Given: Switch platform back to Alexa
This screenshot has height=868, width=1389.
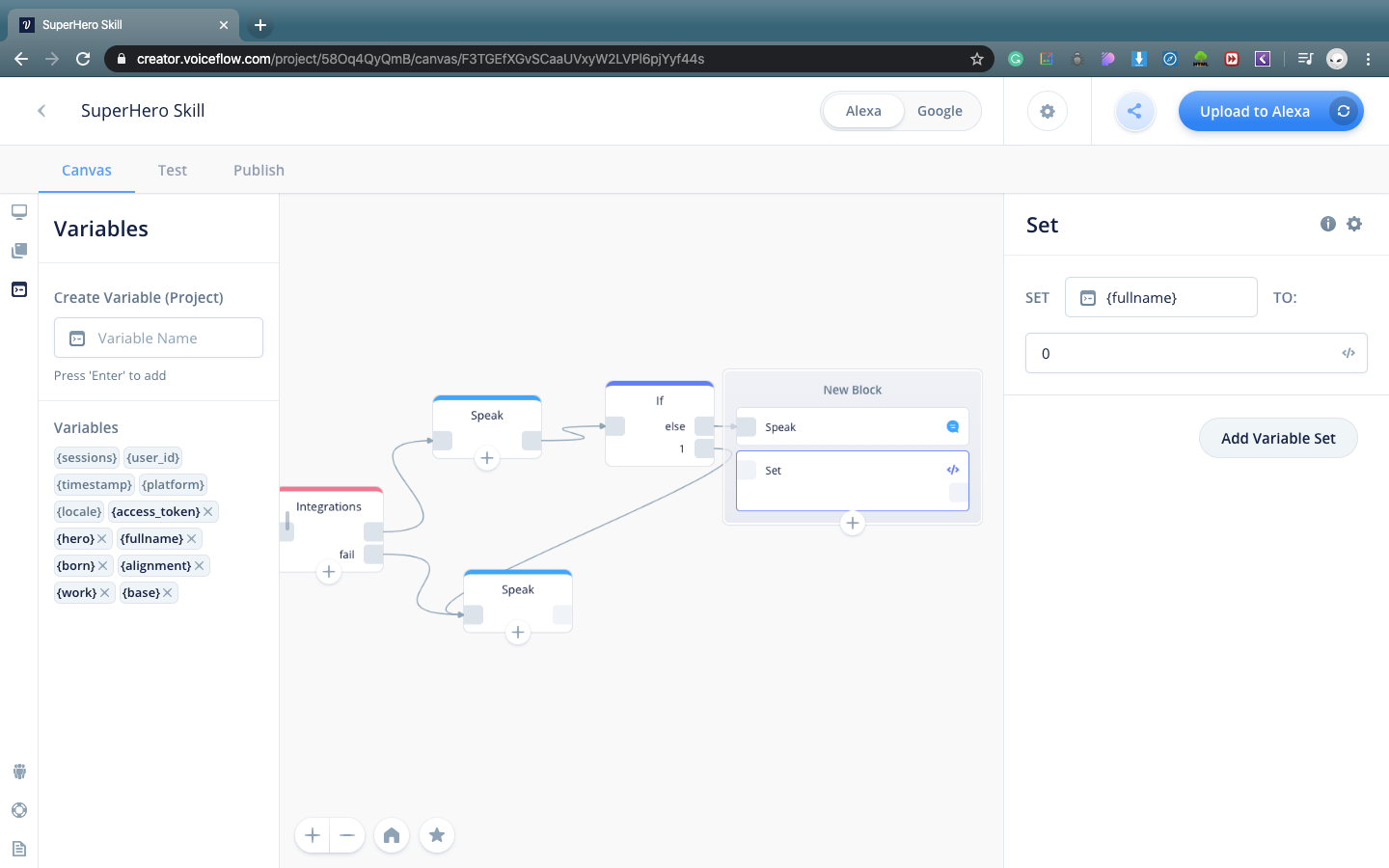Looking at the screenshot, I should click(863, 111).
